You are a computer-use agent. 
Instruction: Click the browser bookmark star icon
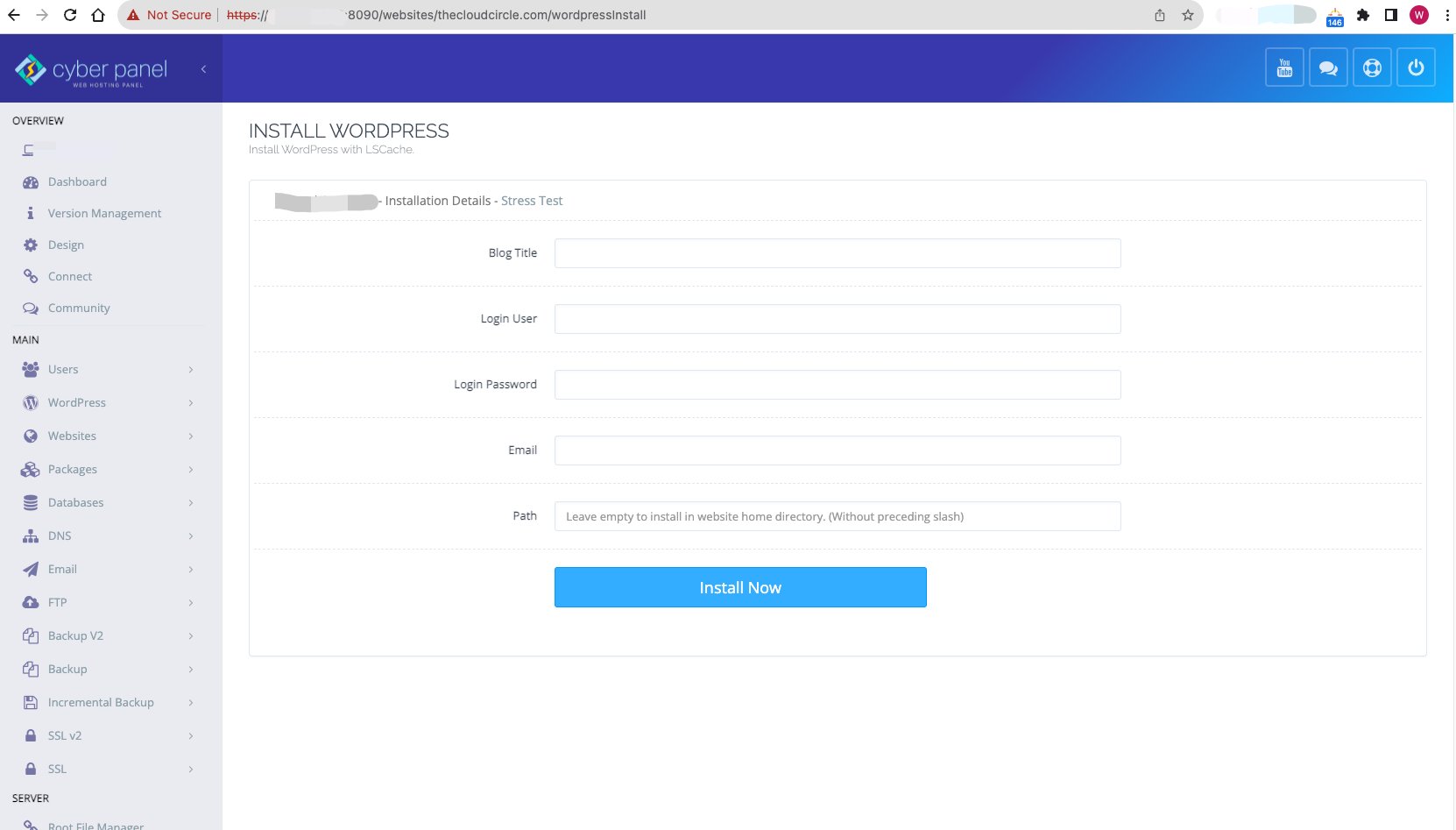[1187, 15]
